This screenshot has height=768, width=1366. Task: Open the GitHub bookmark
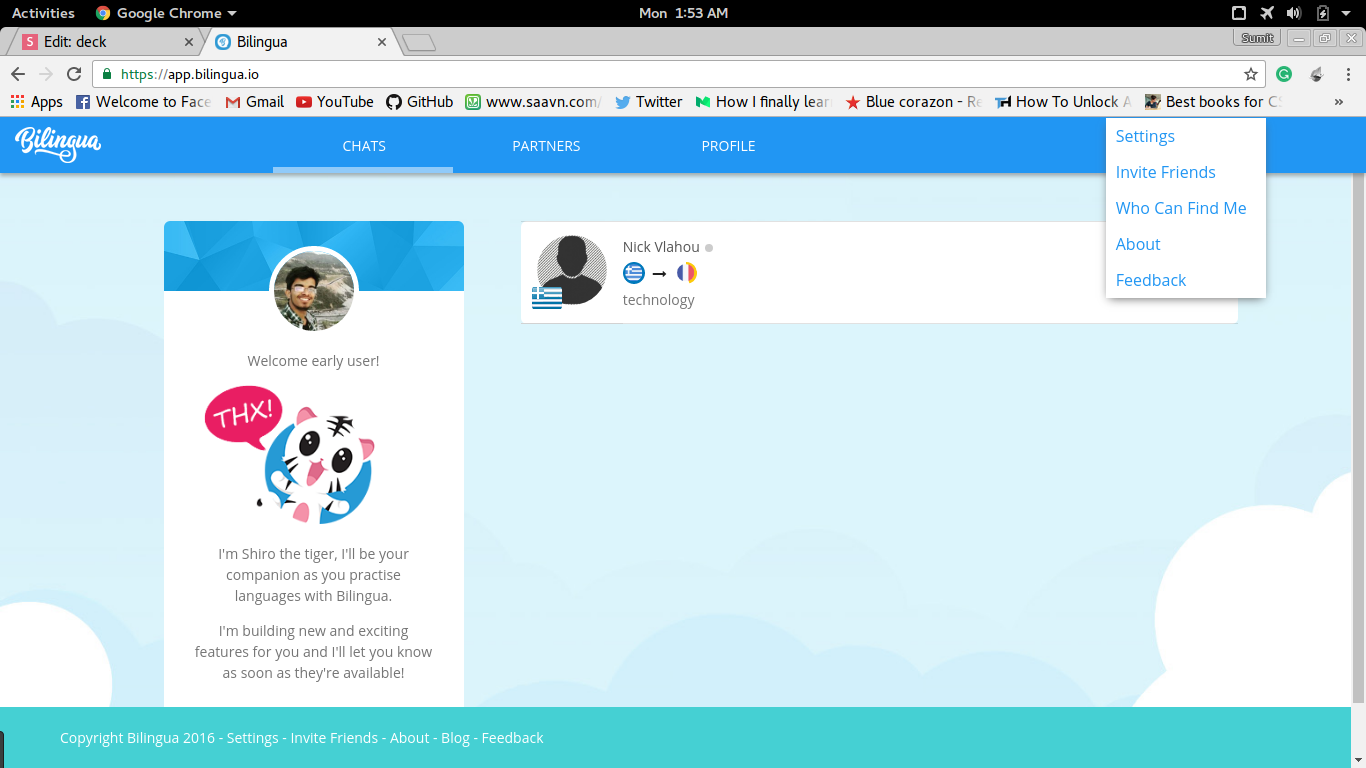point(420,102)
